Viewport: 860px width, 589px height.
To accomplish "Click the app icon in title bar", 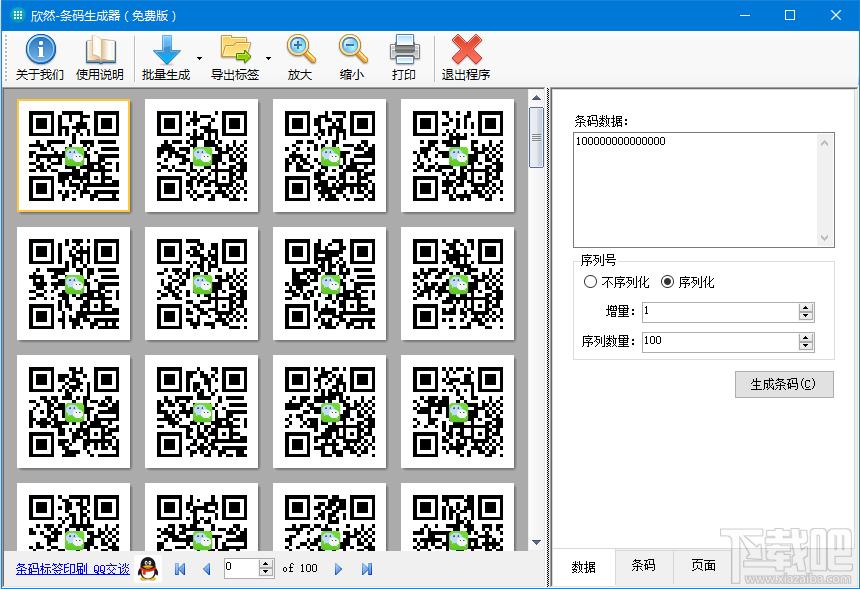I will point(18,15).
